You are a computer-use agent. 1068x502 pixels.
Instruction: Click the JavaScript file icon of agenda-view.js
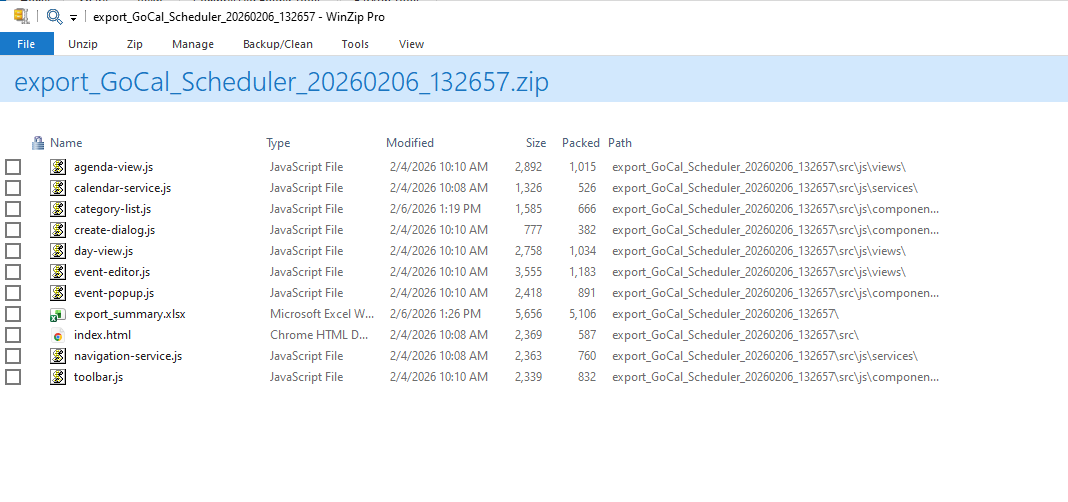click(58, 167)
